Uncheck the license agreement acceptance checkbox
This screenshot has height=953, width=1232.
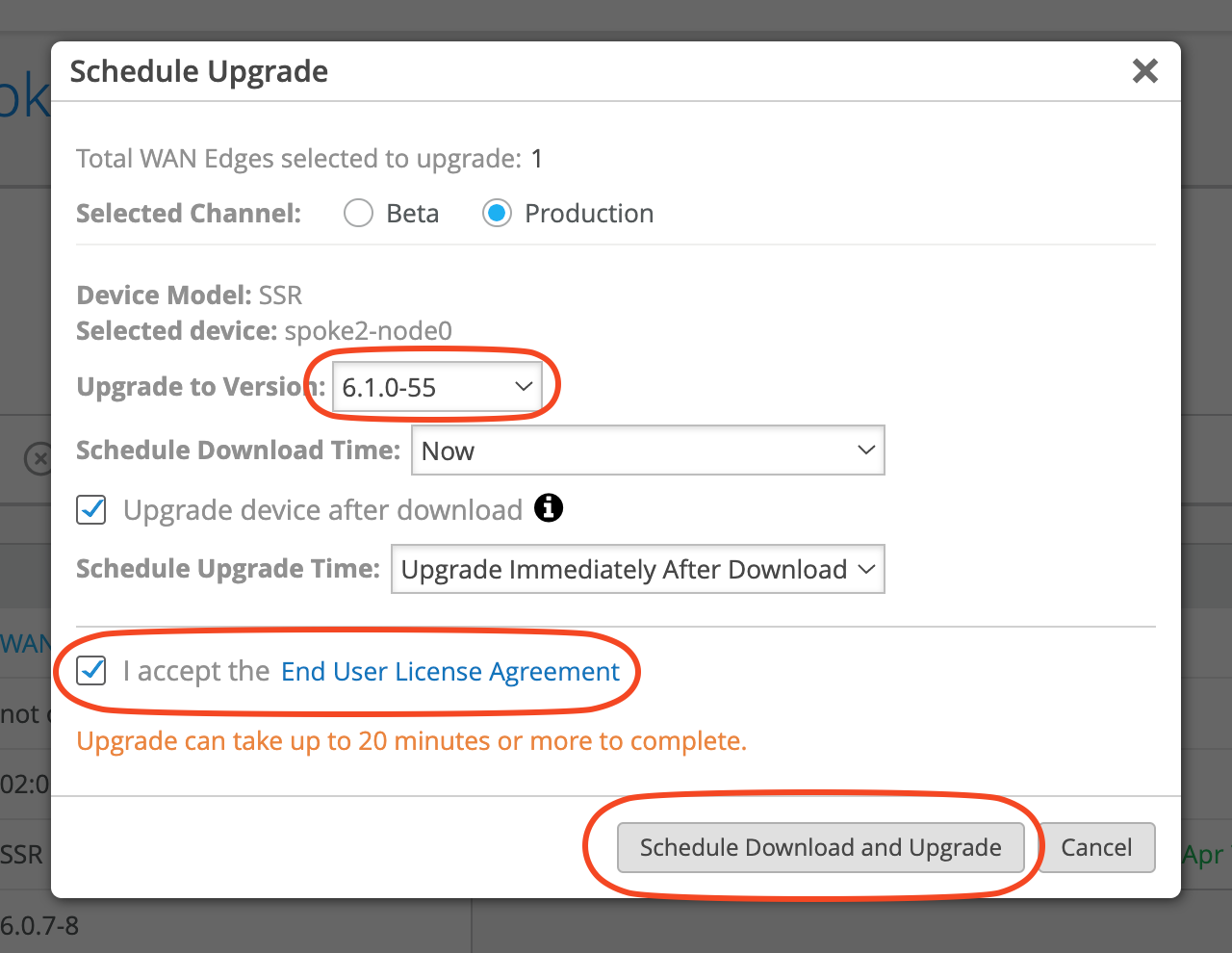coord(91,670)
